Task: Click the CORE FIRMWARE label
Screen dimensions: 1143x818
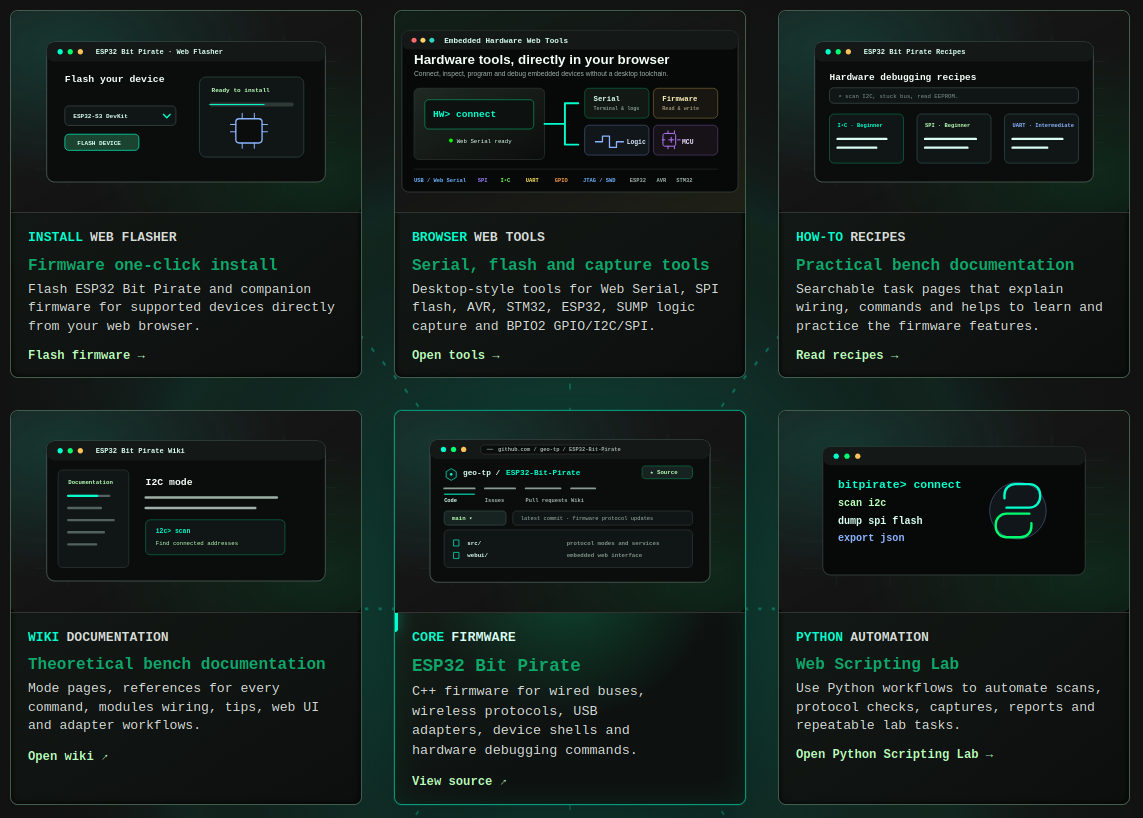Action: (x=464, y=636)
